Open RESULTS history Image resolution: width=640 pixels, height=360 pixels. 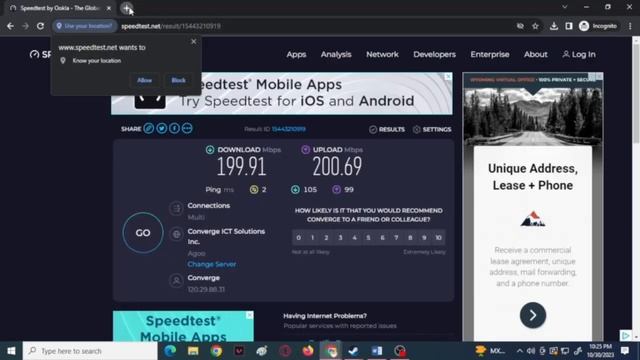tap(387, 129)
